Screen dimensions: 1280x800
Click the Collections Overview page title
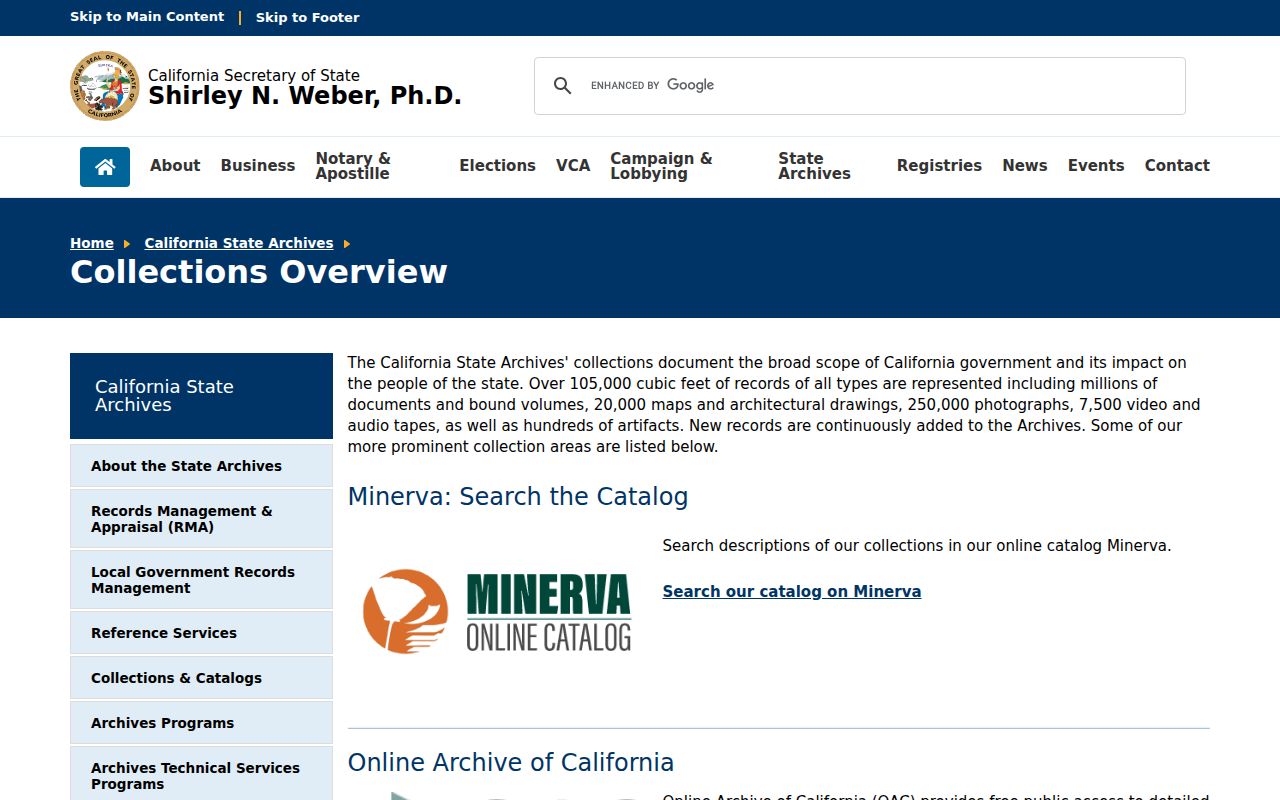pos(259,272)
